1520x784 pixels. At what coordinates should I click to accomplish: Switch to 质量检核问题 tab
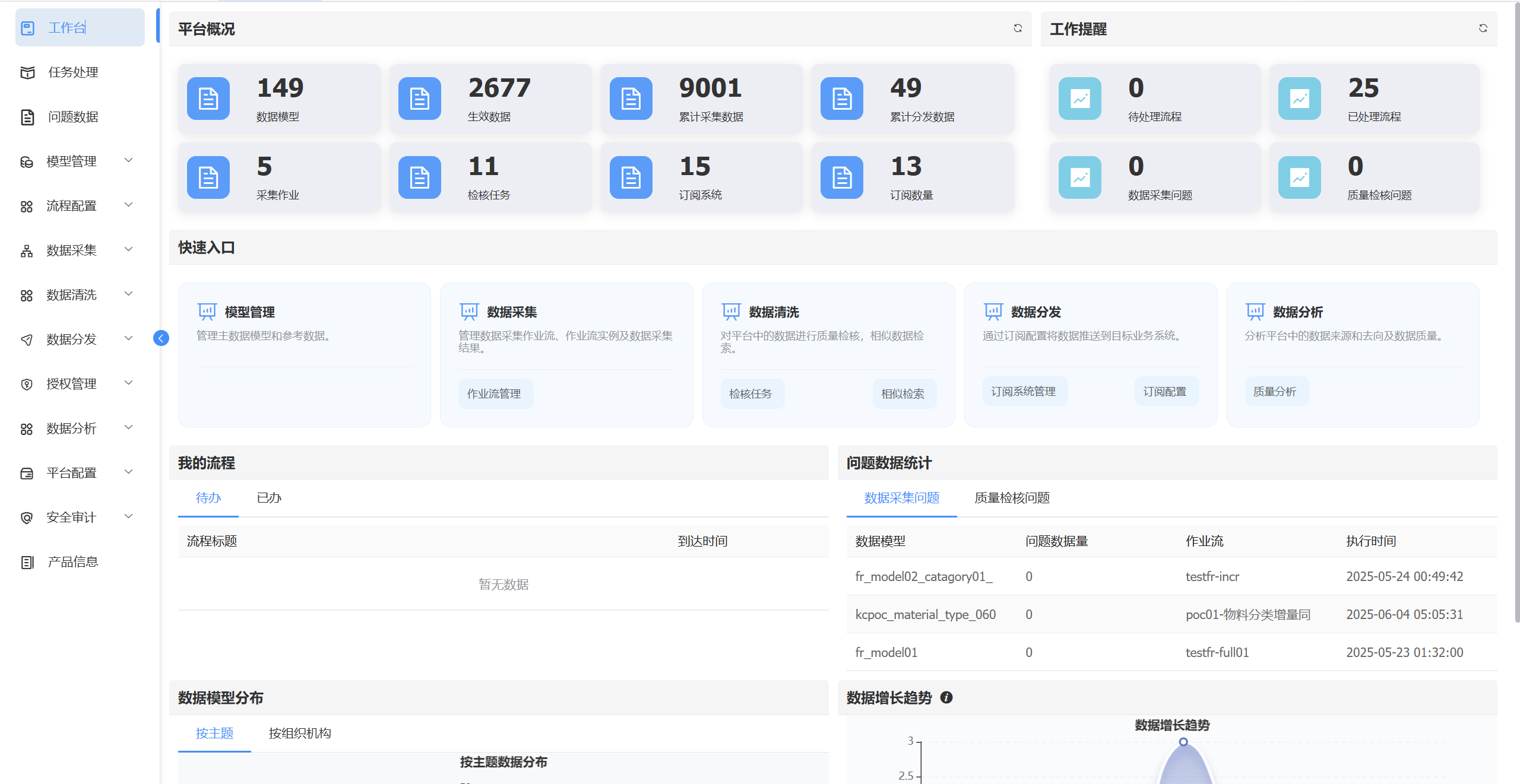point(1012,498)
